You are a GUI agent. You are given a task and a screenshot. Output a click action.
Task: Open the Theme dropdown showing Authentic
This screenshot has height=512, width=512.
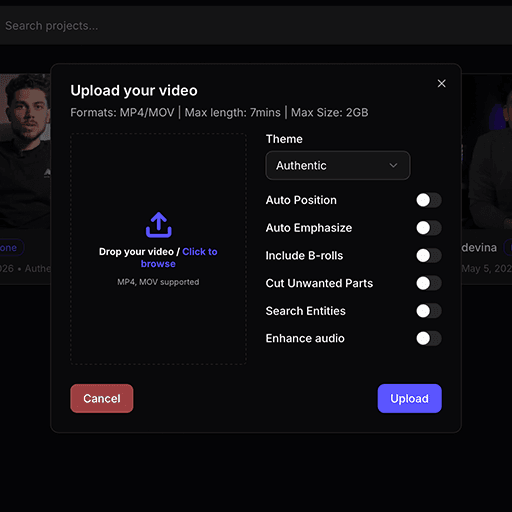(338, 165)
